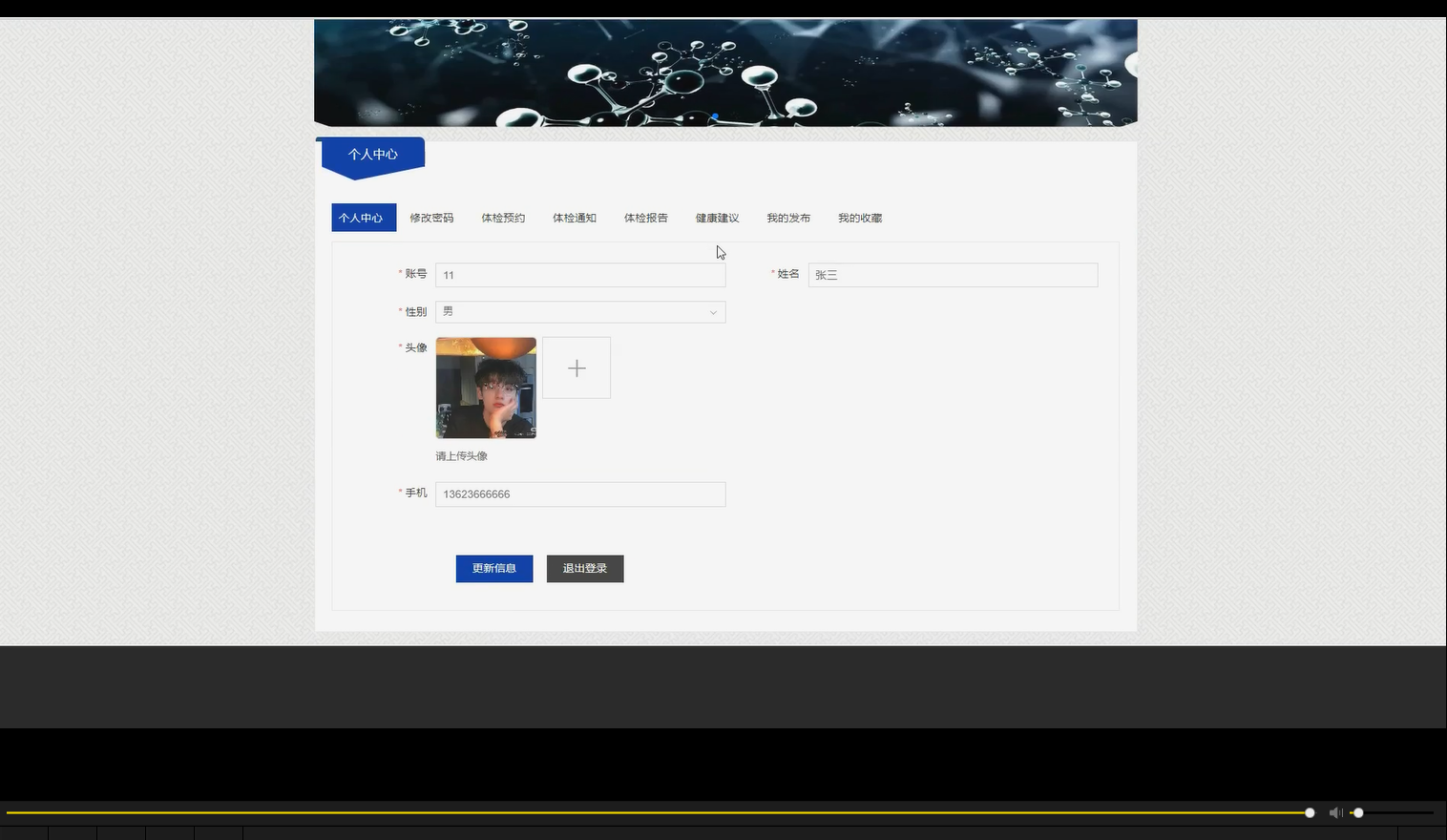1447x840 pixels.
Task: Click into the 姓名 input field
Action: point(953,275)
